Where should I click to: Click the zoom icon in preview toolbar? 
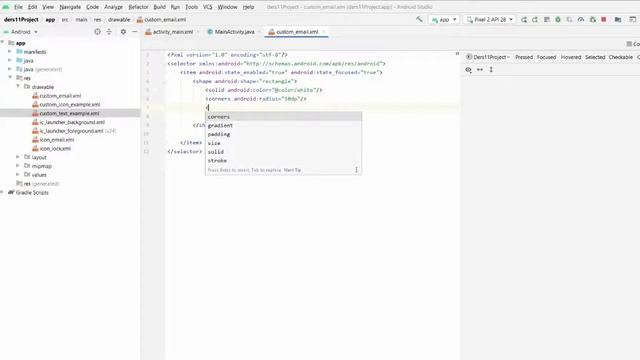click(468, 70)
